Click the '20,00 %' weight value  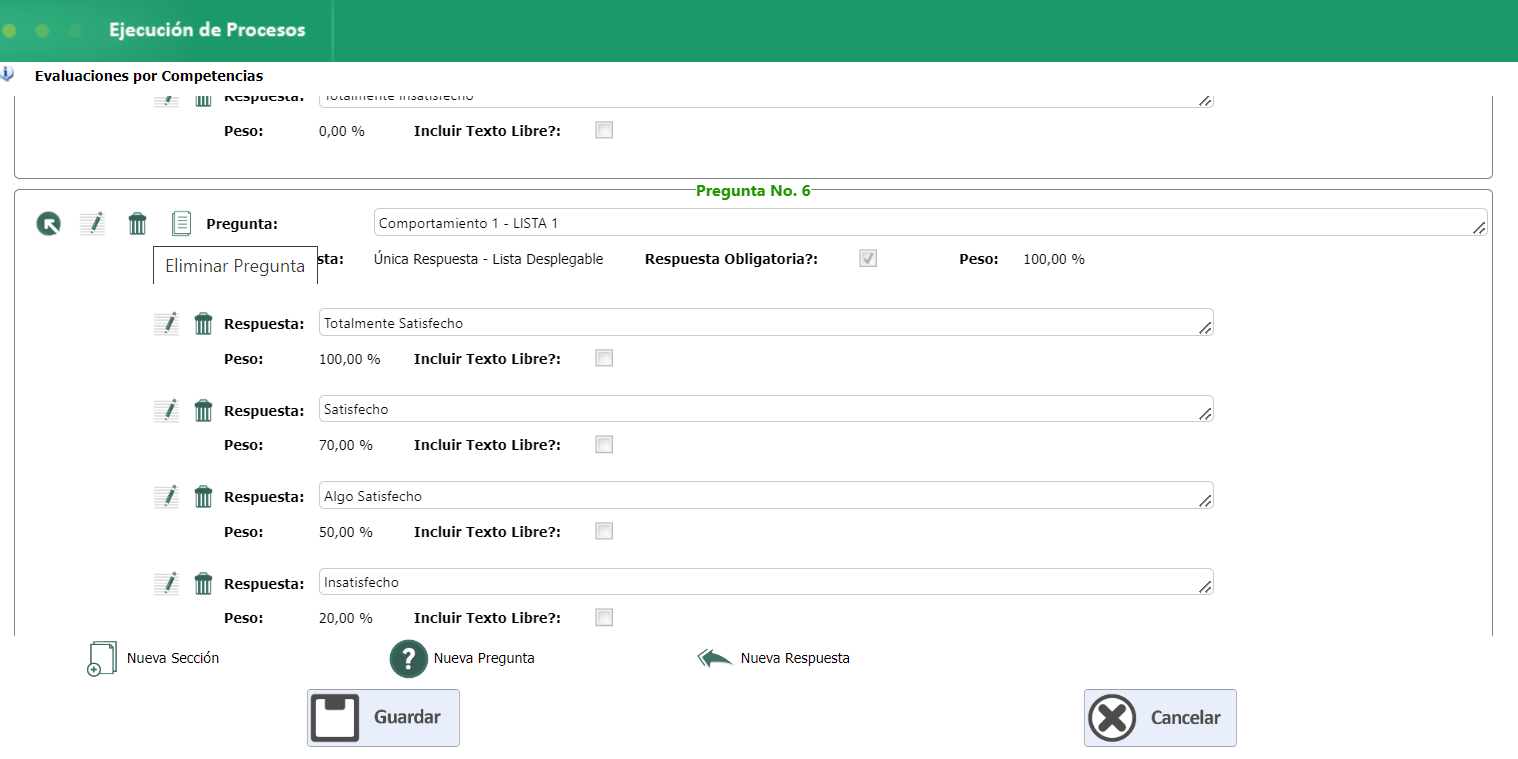tap(346, 618)
